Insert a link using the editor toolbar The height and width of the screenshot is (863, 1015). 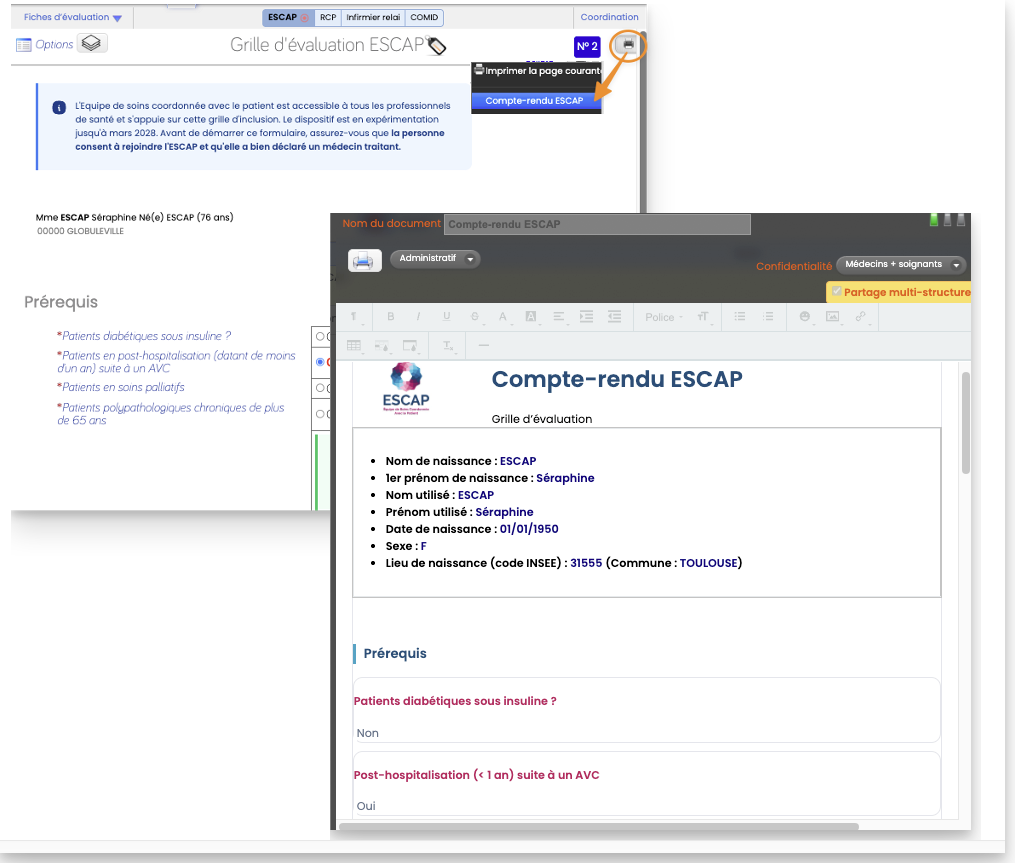click(x=860, y=317)
